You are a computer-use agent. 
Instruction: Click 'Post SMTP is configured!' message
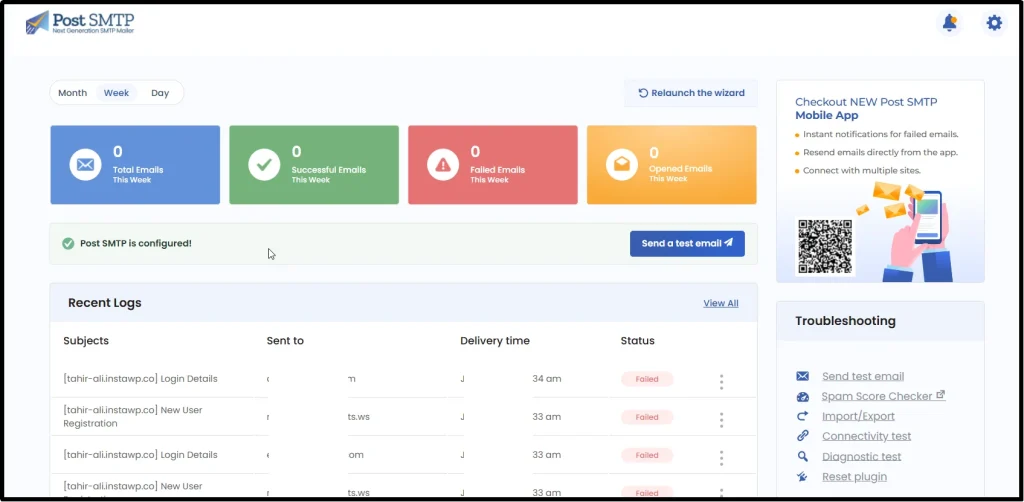click(x=136, y=243)
